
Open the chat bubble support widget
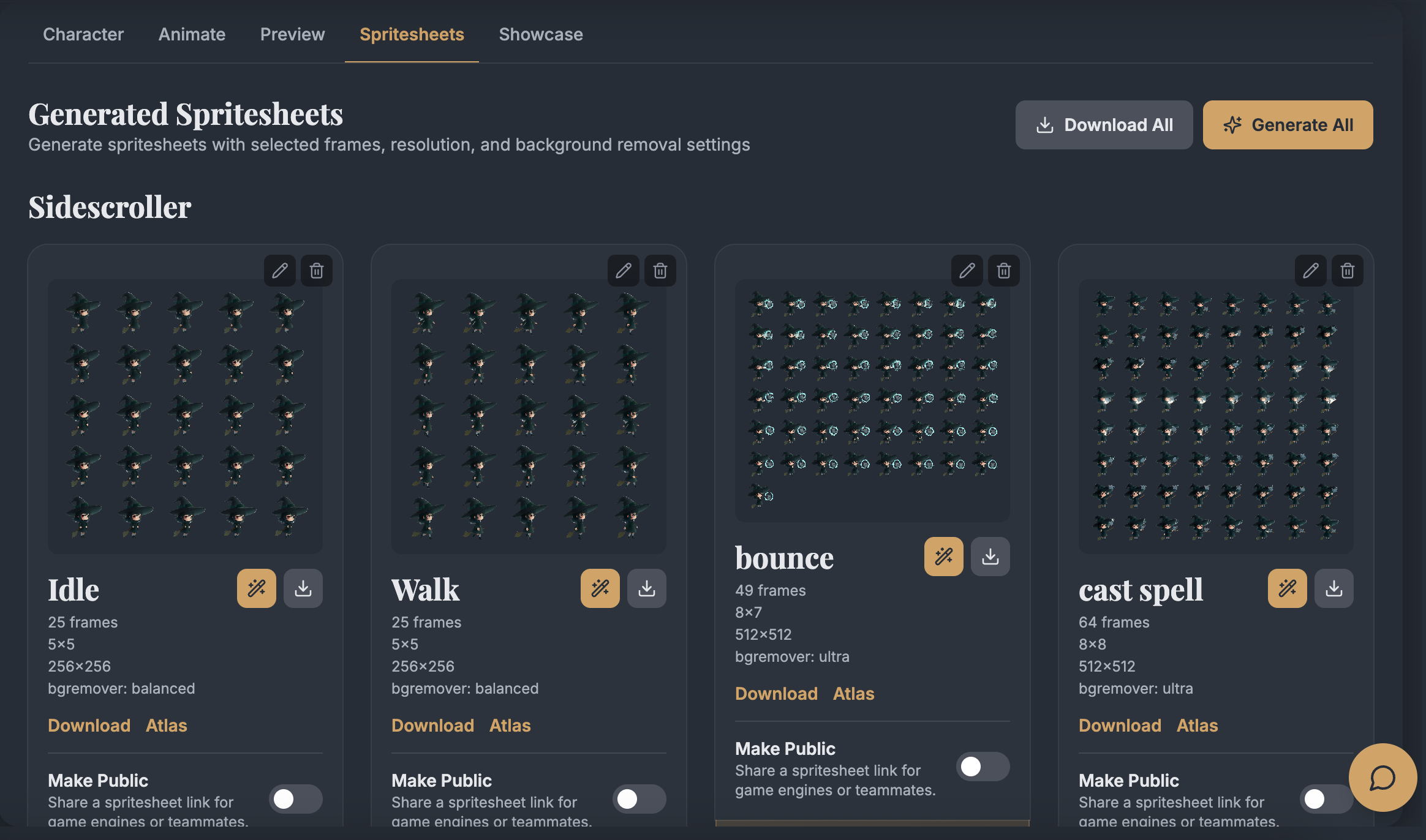[x=1383, y=778]
